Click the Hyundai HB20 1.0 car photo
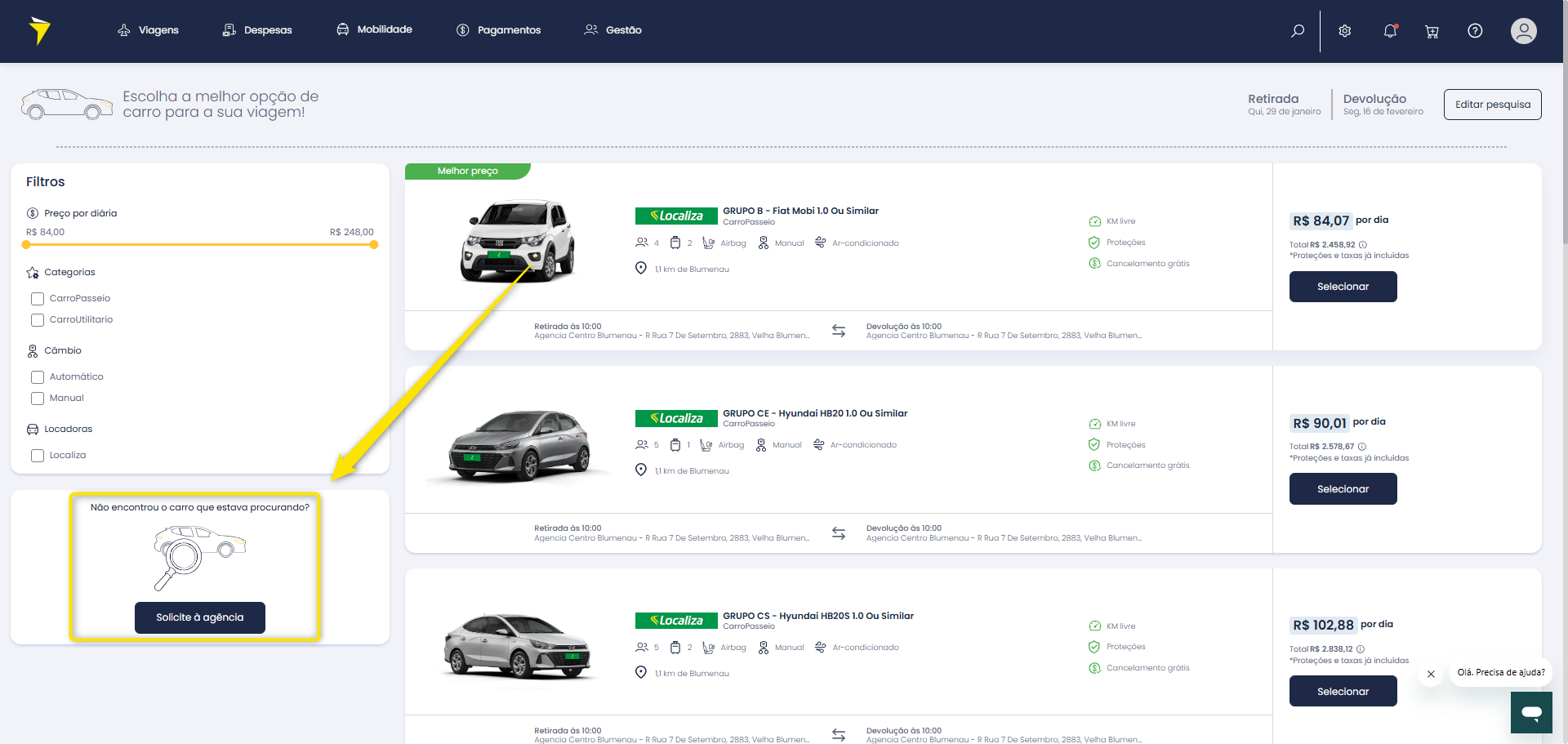Viewport: 1568px width, 744px height. click(519, 445)
